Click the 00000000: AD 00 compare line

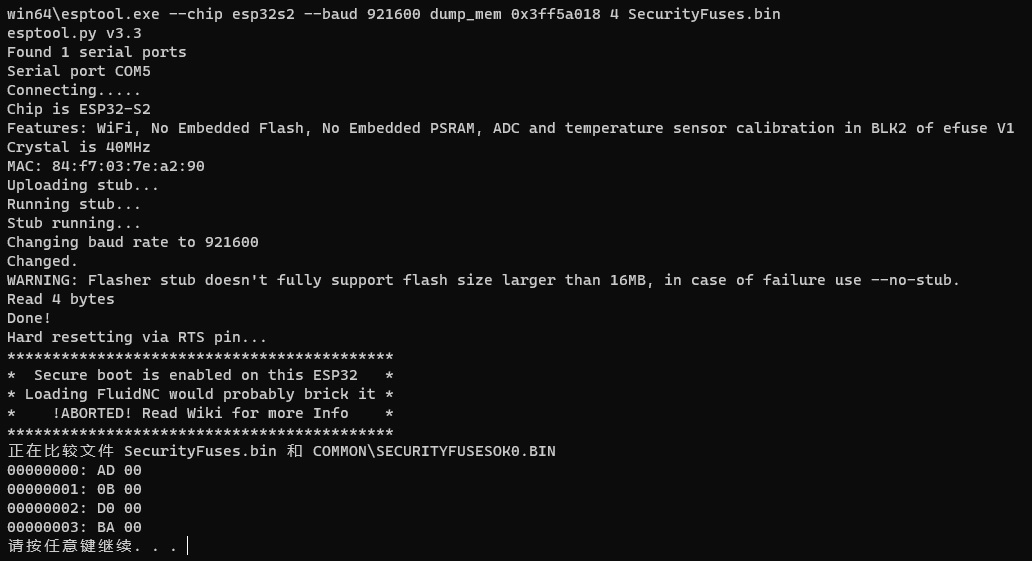point(74,470)
